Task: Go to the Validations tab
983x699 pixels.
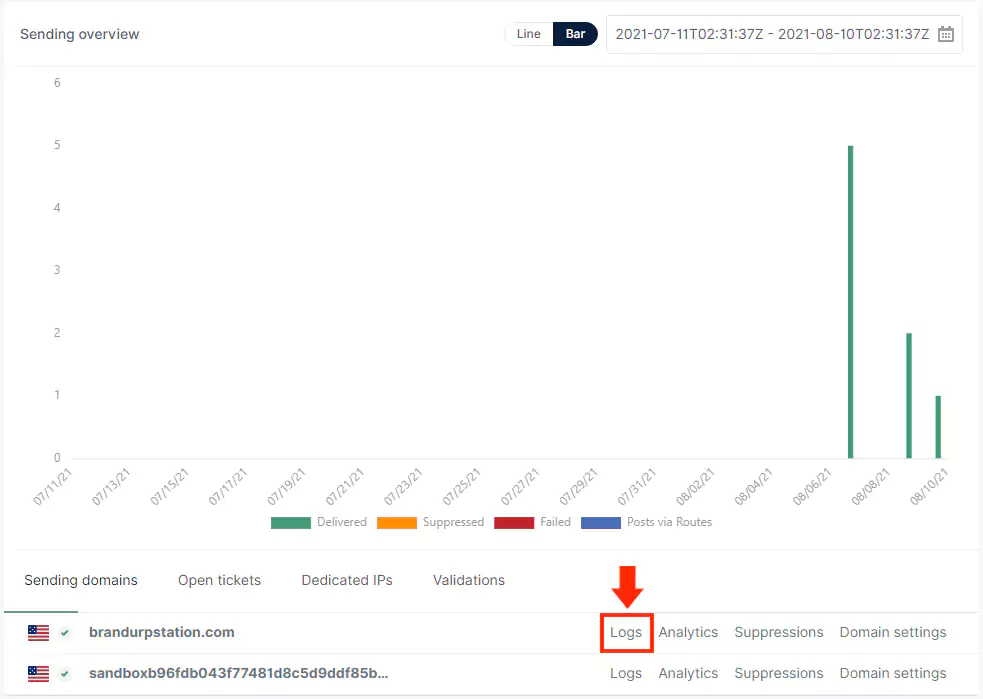Action: tap(469, 581)
